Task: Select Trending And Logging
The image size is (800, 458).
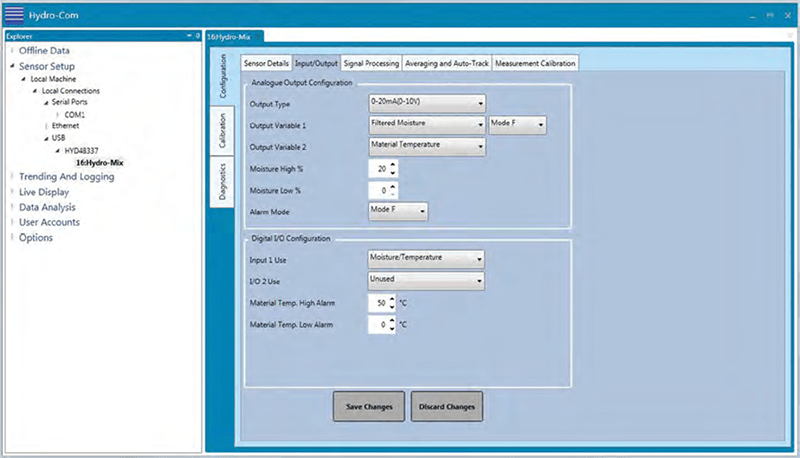Action: [x=67, y=176]
